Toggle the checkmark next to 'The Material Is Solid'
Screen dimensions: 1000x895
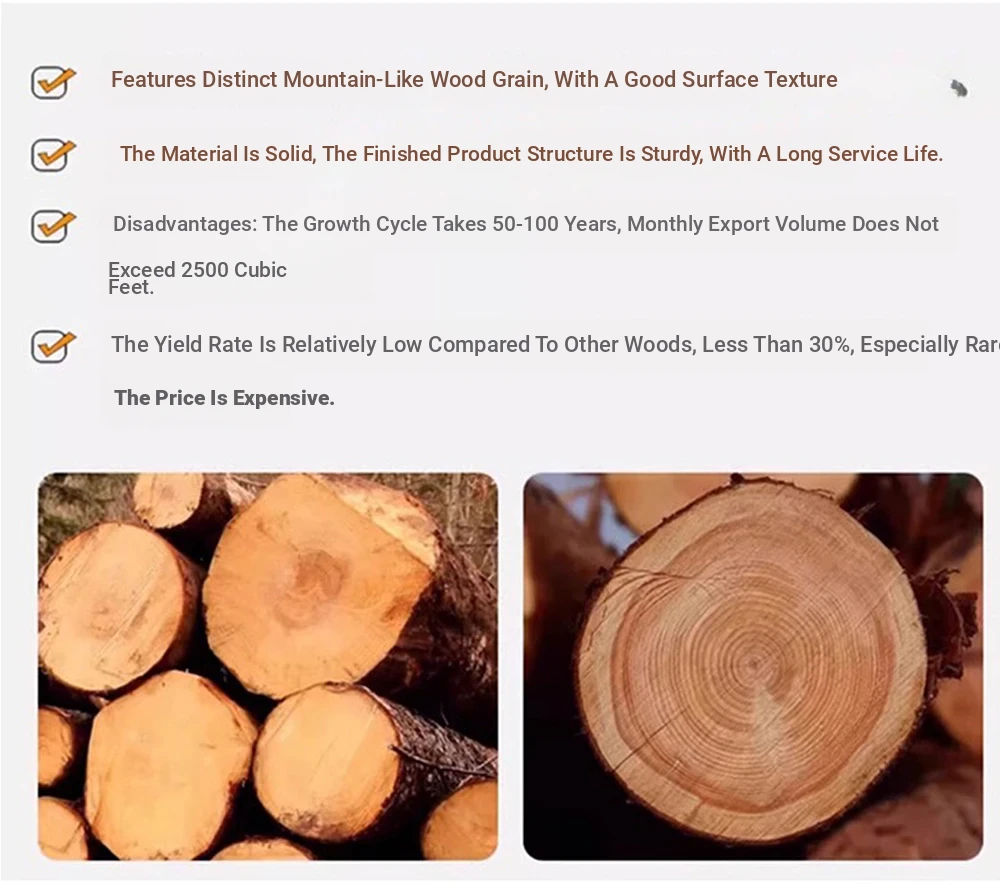coord(53,155)
